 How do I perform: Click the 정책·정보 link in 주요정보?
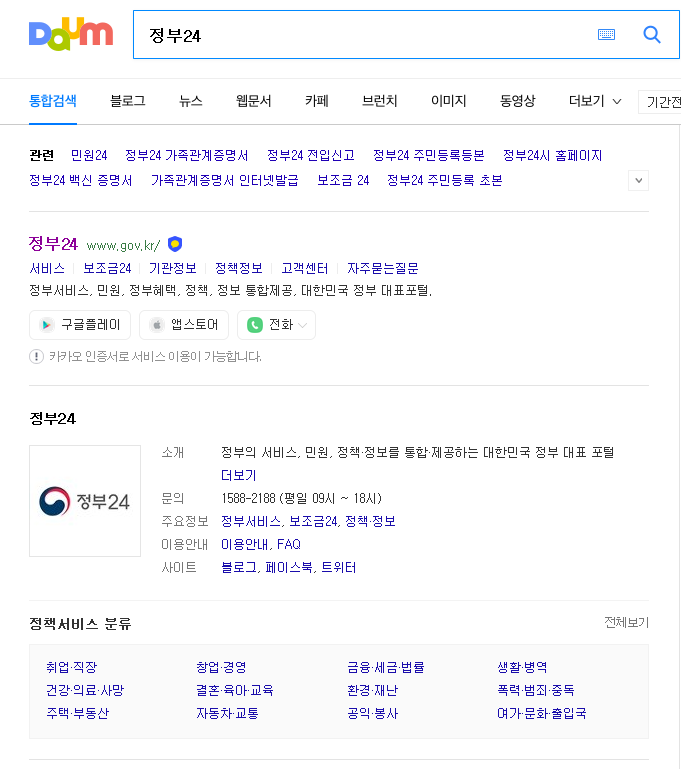370,521
